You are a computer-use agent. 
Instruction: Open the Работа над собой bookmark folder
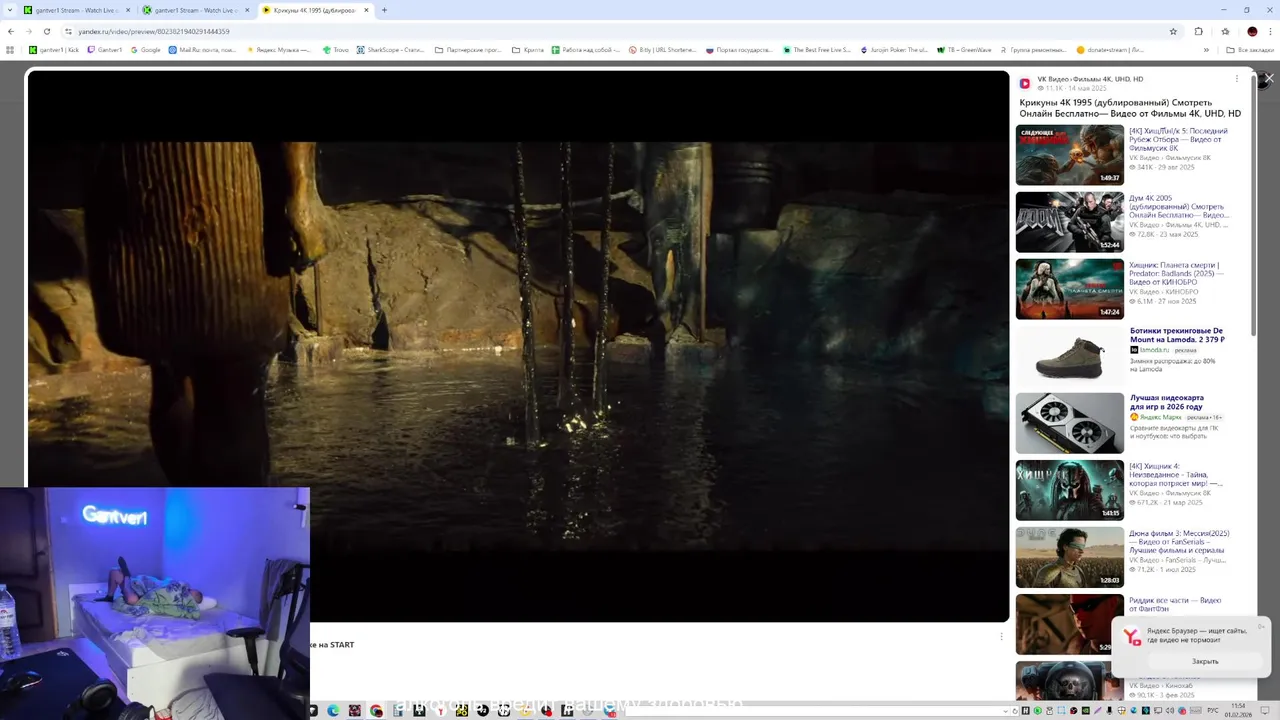tap(586, 49)
